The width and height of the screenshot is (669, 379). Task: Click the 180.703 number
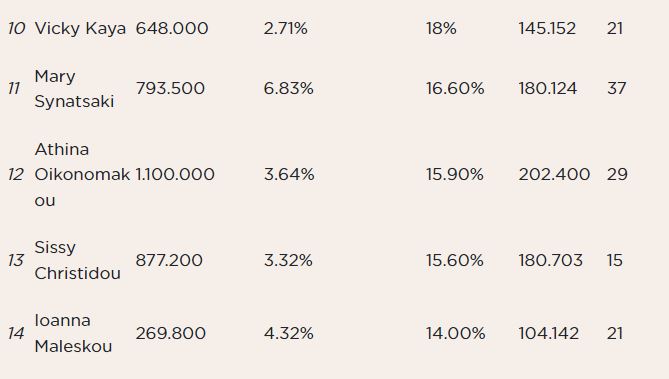pos(550,260)
